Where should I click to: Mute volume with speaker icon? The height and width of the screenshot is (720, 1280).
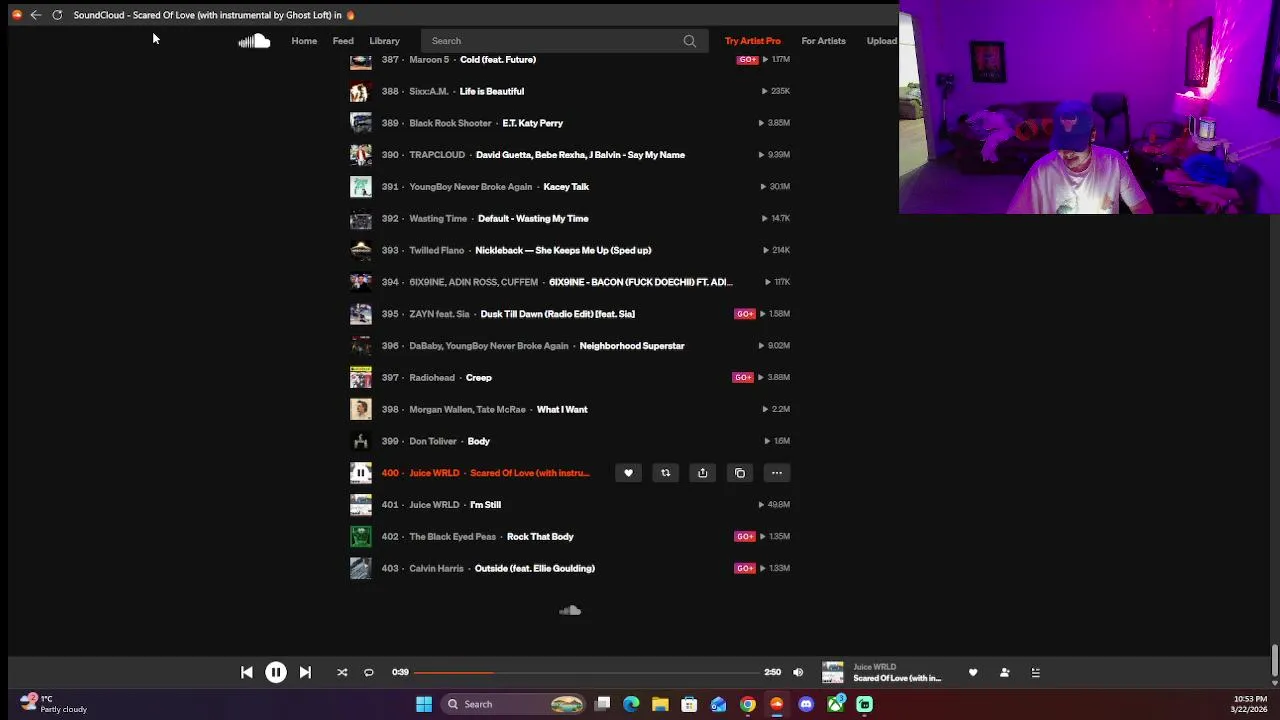798,673
